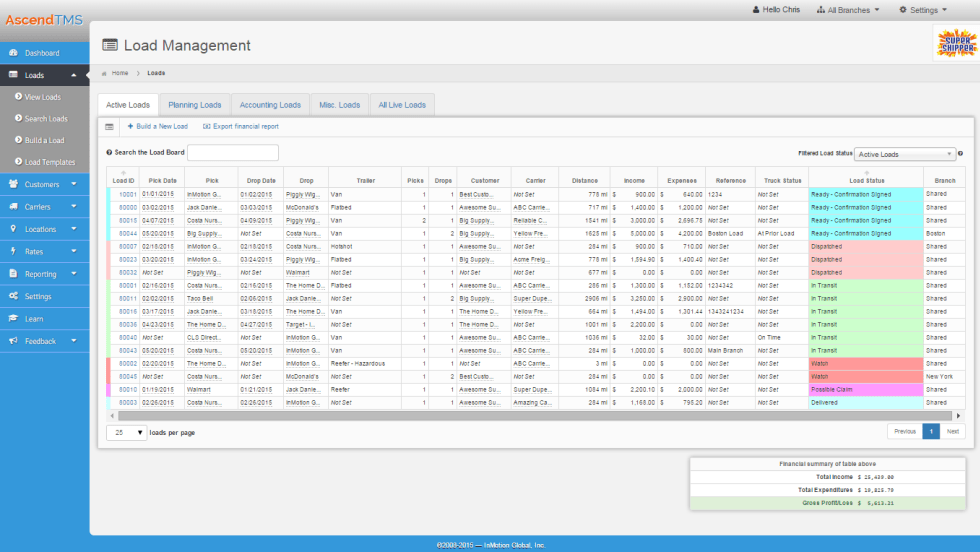This screenshot has height=552, width=980.
Task: Click the Loads sidebar icon
Action: 13,74
